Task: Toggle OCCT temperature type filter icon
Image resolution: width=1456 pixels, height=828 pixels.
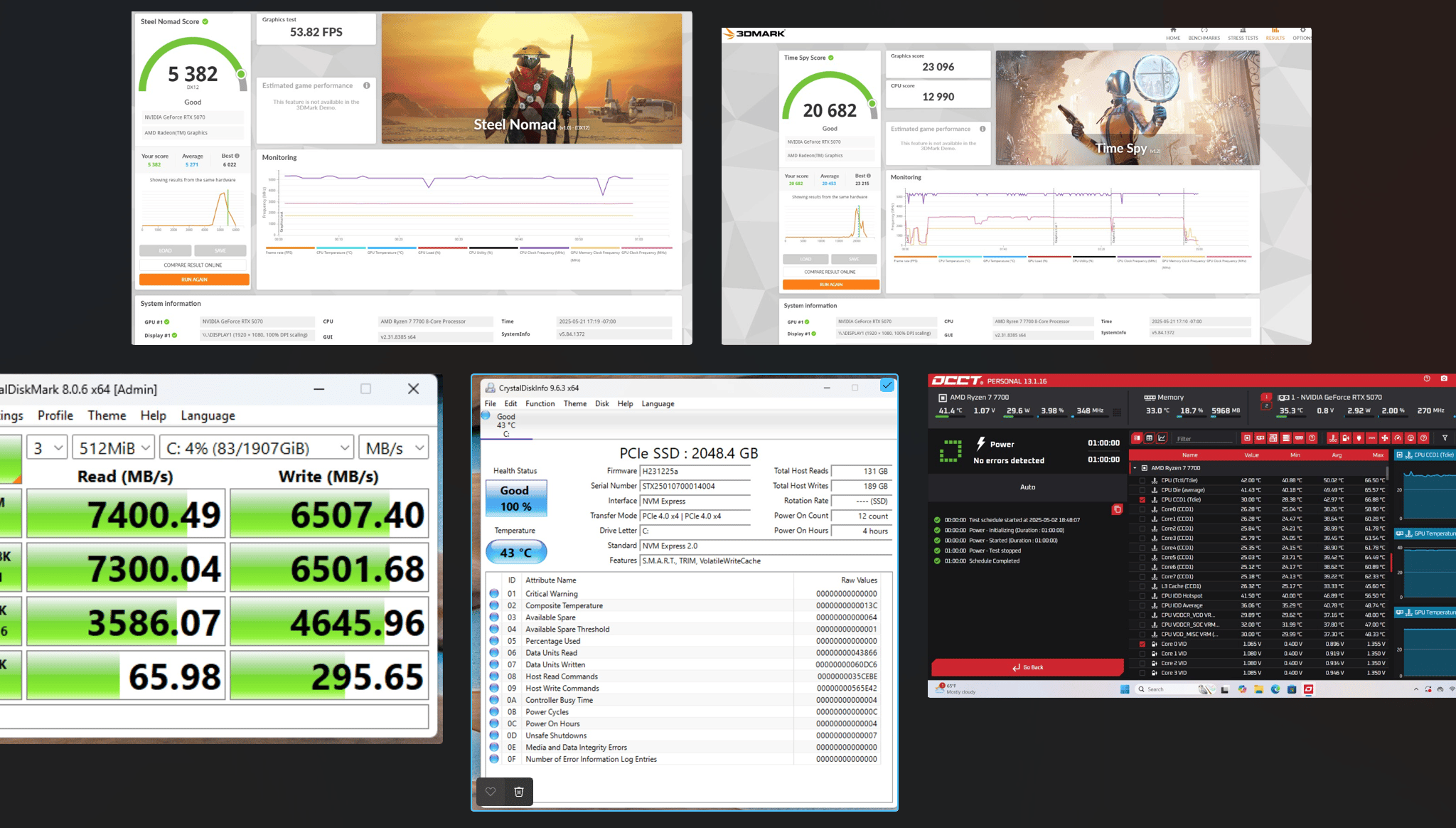Action: click(1332, 438)
